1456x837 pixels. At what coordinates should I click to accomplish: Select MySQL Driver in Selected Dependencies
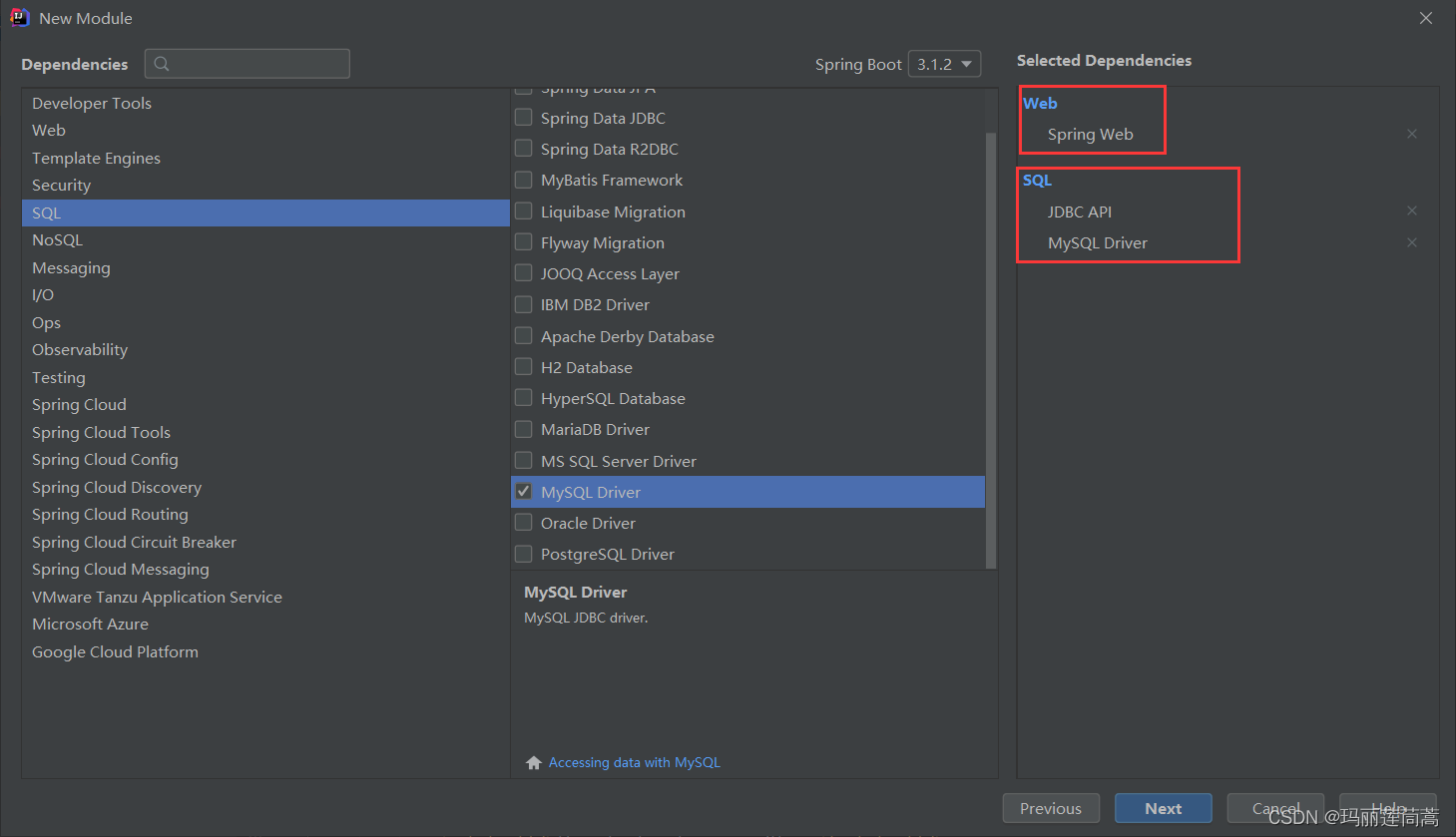click(x=1097, y=242)
